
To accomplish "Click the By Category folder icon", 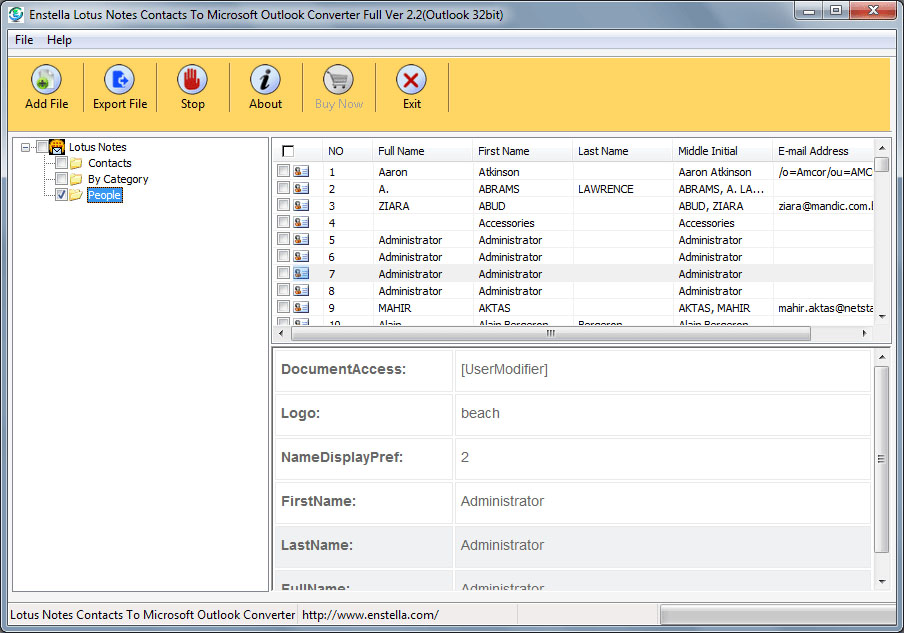I will (76, 179).
